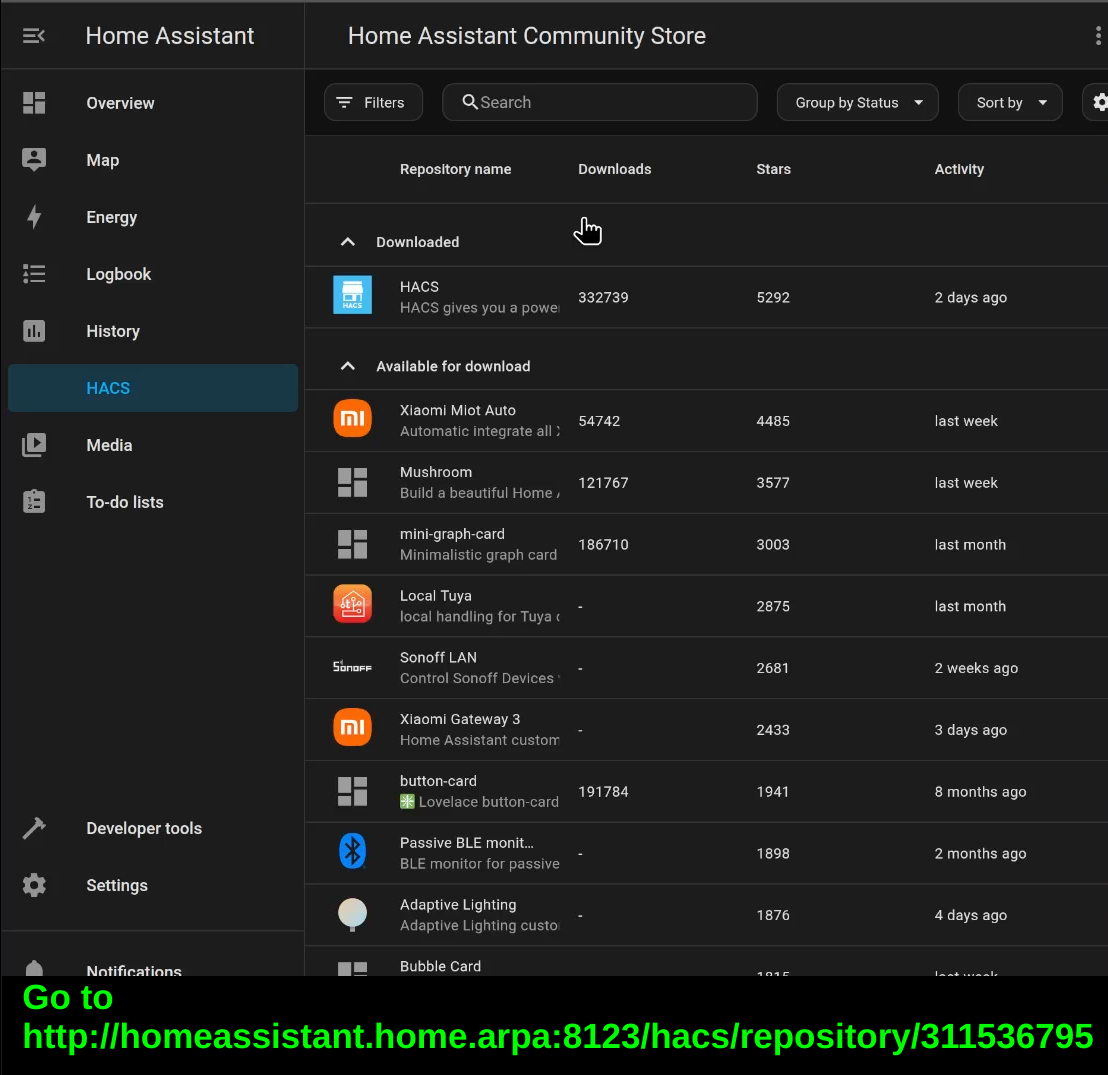Click the Energy lightning bolt icon
This screenshot has width=1108, height=1075.
(34, 217)
